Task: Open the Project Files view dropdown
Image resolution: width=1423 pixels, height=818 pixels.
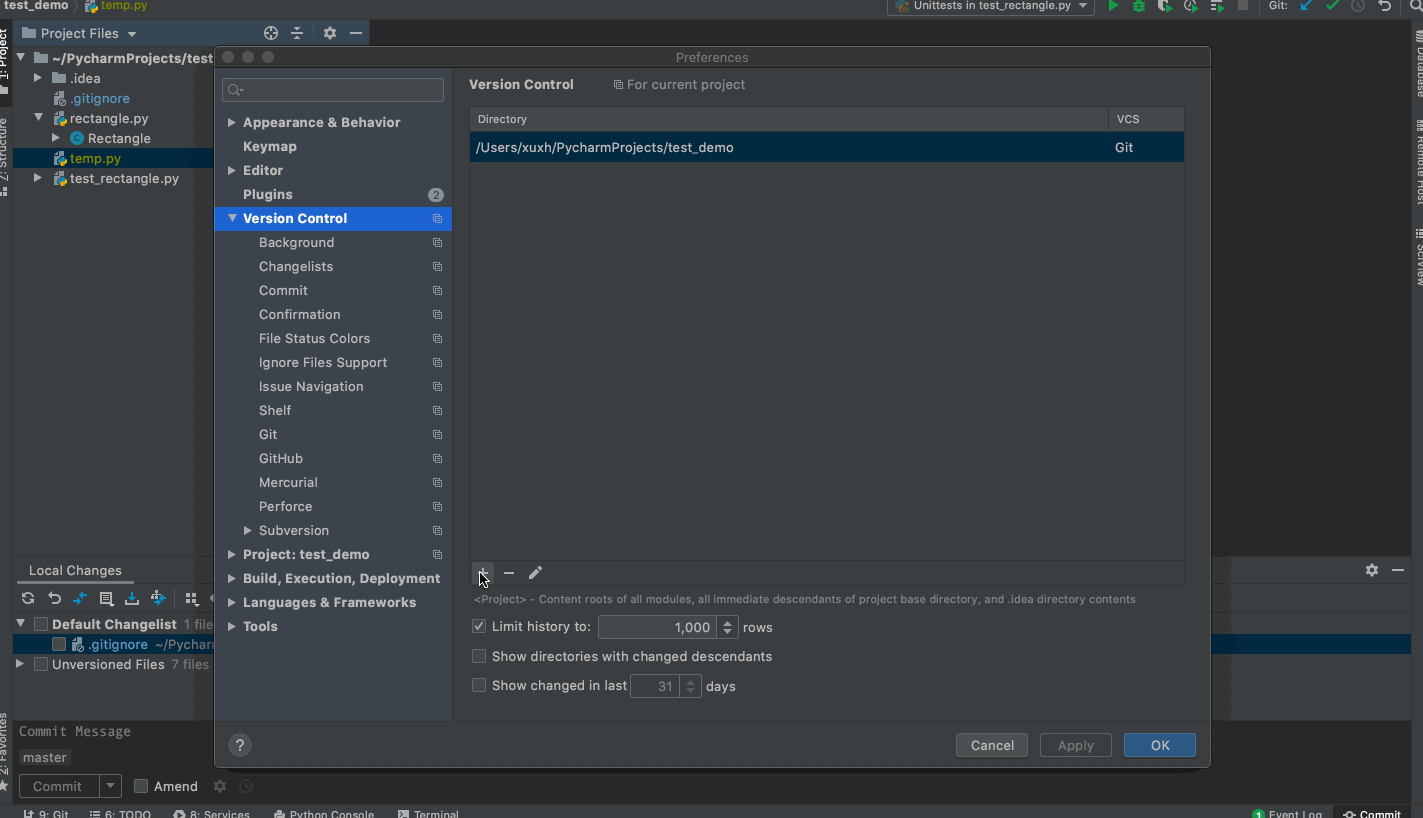Action: [x=131, y=34]
